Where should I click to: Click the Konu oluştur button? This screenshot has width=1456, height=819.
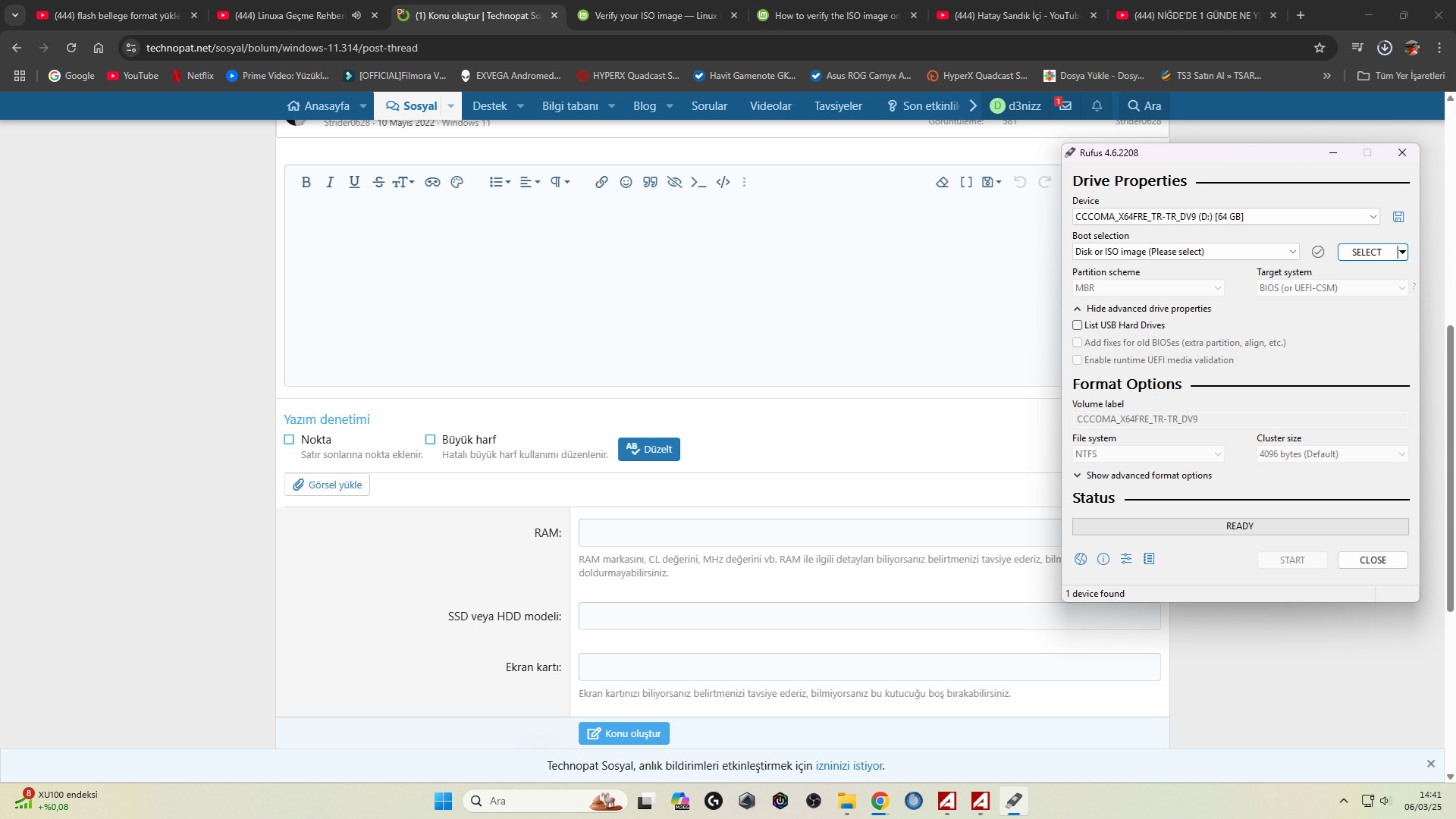coord(623,733)
